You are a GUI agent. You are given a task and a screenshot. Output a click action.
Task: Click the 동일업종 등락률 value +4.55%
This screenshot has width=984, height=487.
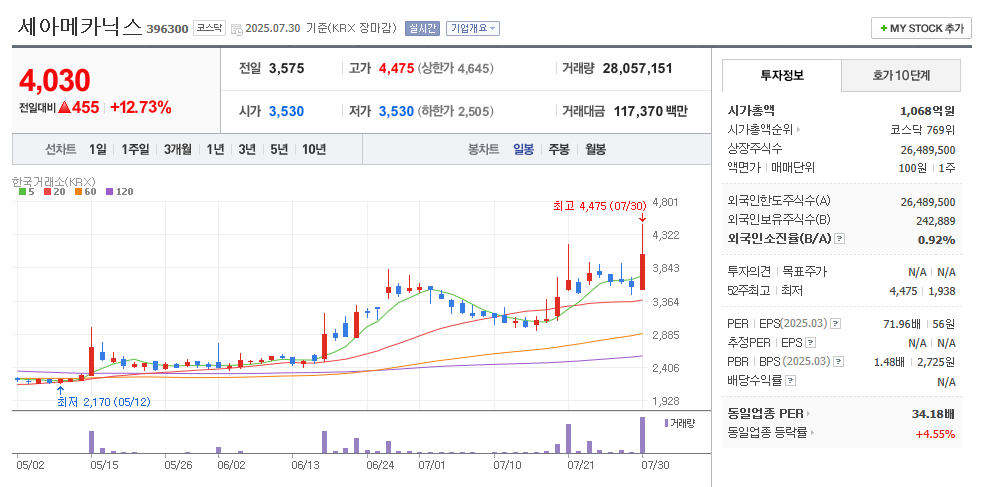click(935, 433)
